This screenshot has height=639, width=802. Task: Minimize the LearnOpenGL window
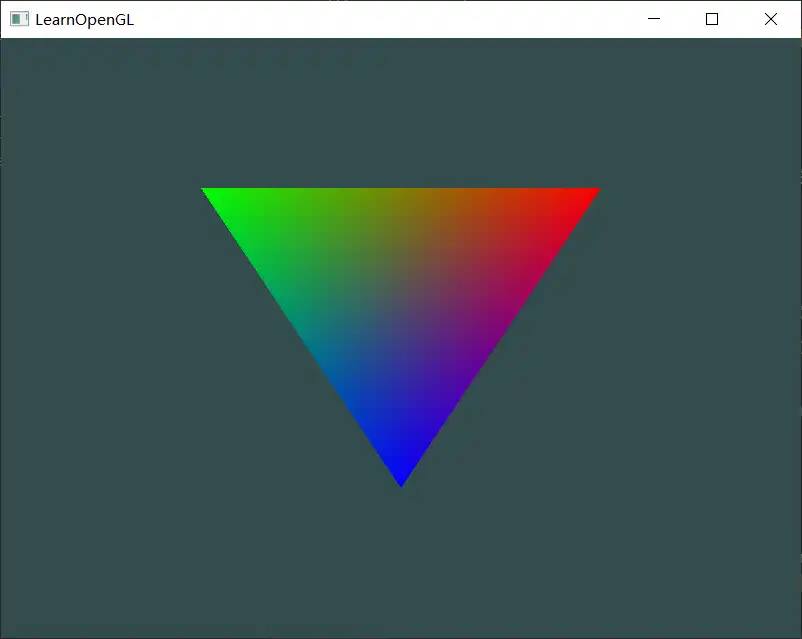coord(654,19)
